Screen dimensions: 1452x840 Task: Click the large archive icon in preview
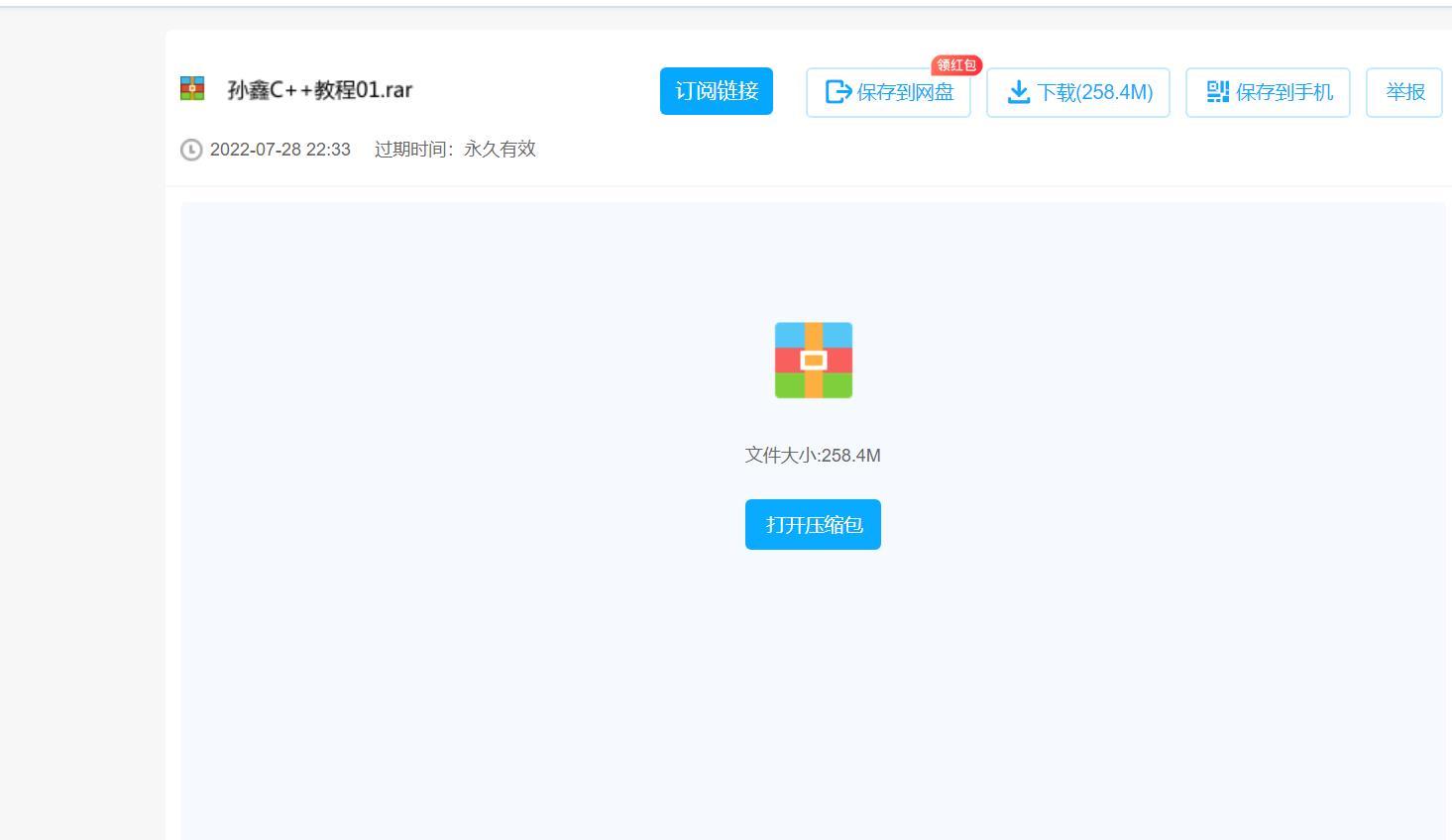814,361
